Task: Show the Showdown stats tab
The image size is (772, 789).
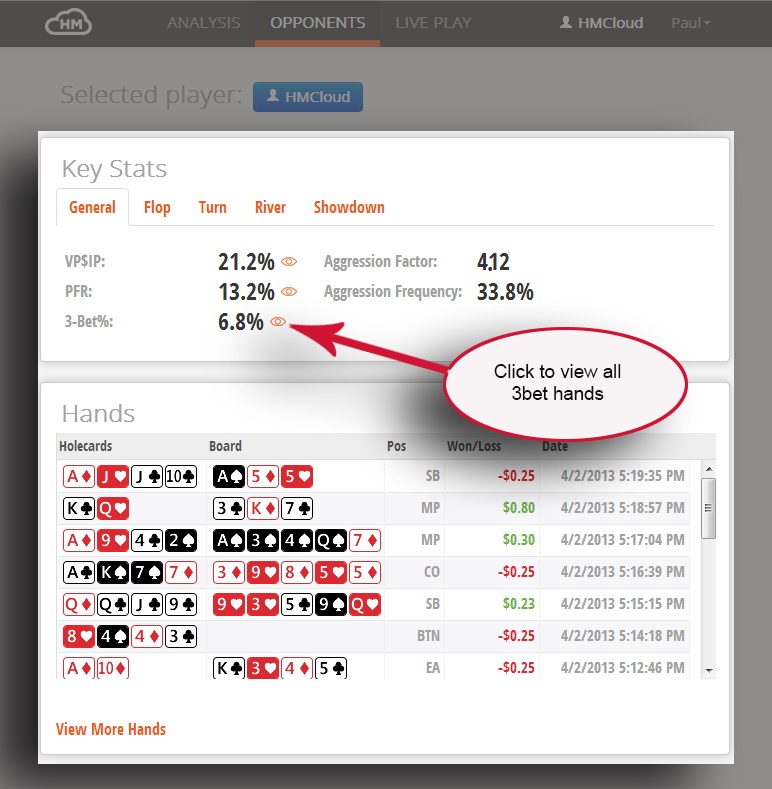Action: click(349, 207)
